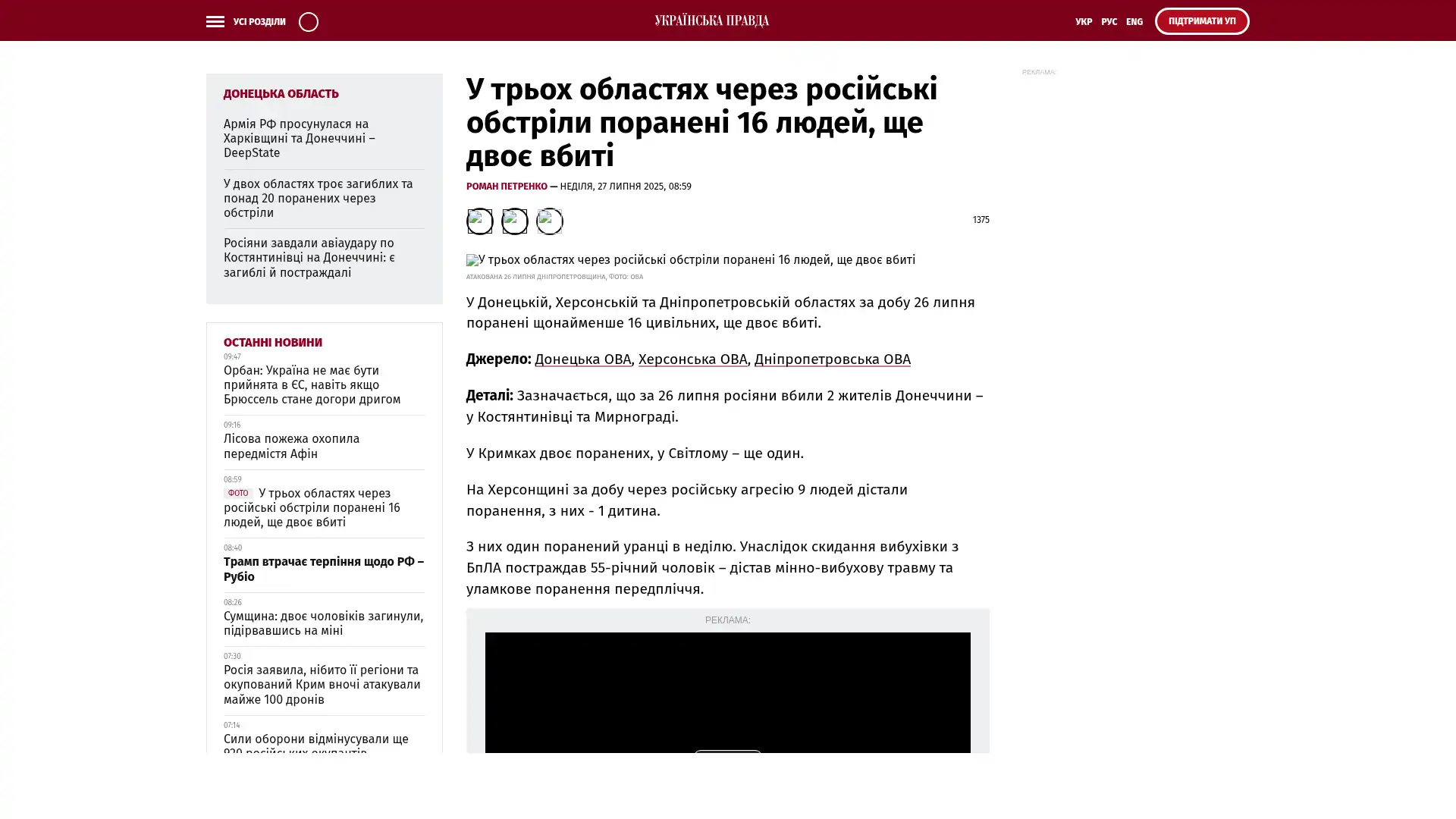Follow the Донецька ОВА source link
Image resolution: width=1456 pixels, height=819 pixels.
(x=582, y=359)
